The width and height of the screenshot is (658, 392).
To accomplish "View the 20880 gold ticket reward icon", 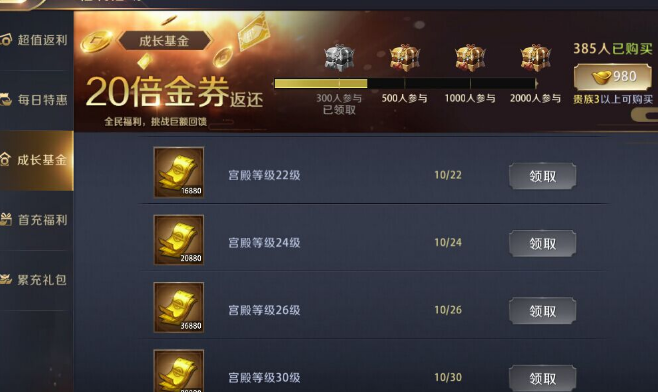I will 179,240.
